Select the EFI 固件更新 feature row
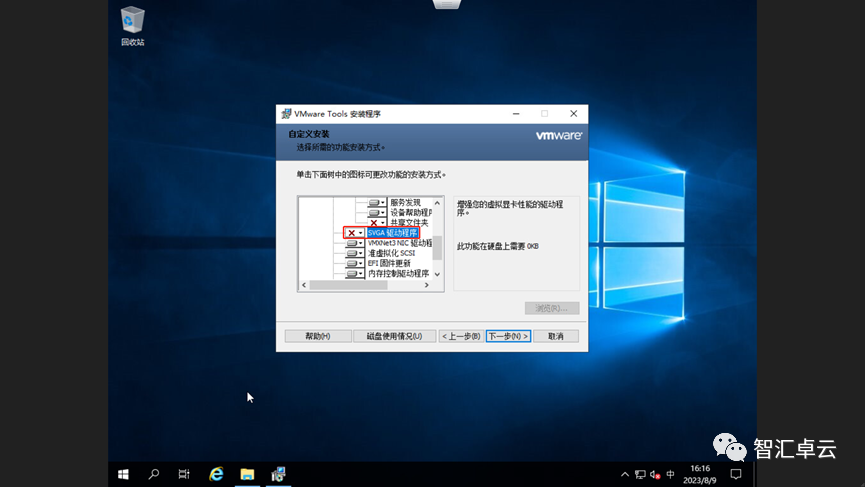Viewport: 865px width, 487px height. (389, 263)
